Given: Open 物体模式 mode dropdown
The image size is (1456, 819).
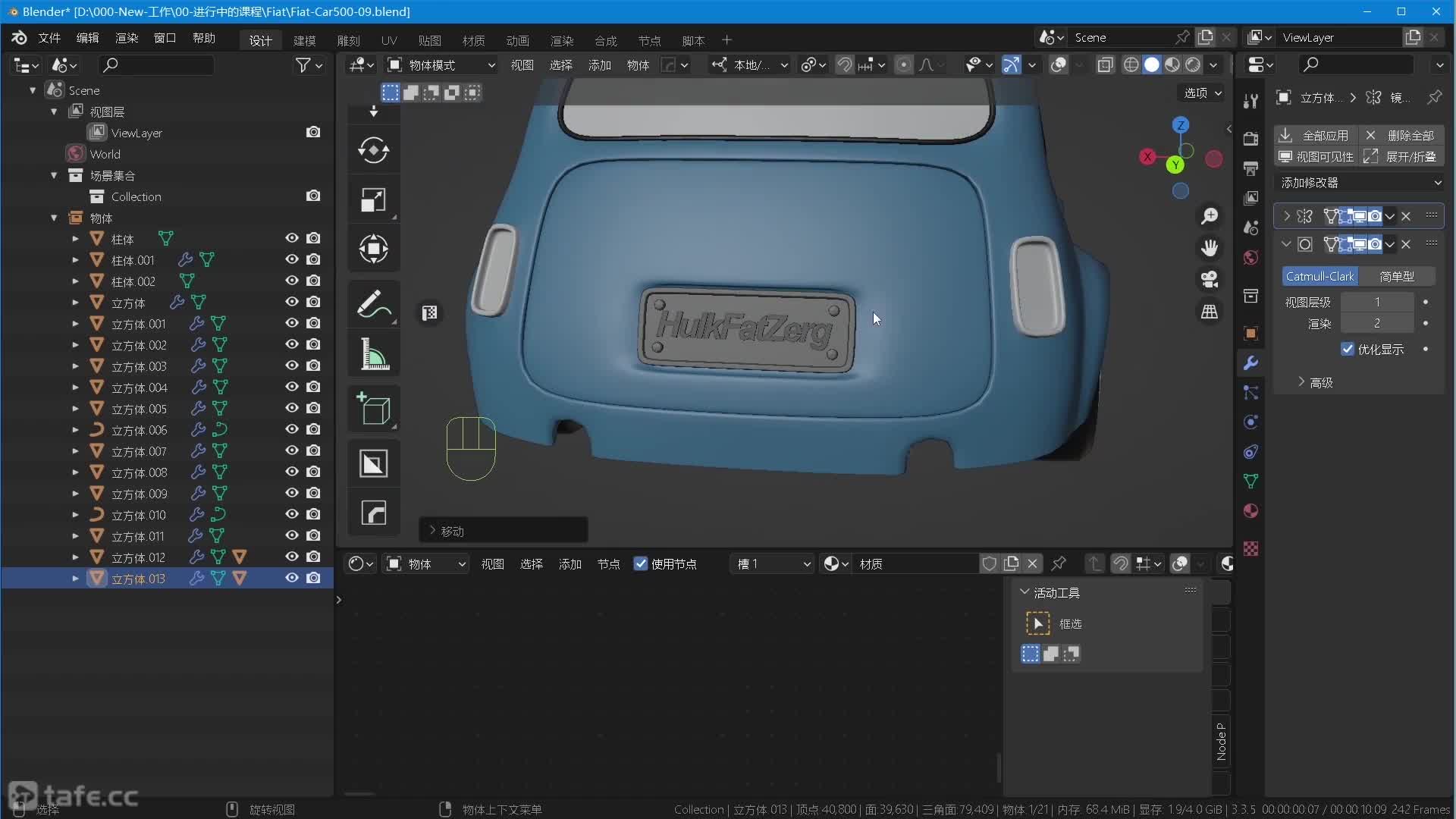Looking at the screenshot, I should pos(441,65).
